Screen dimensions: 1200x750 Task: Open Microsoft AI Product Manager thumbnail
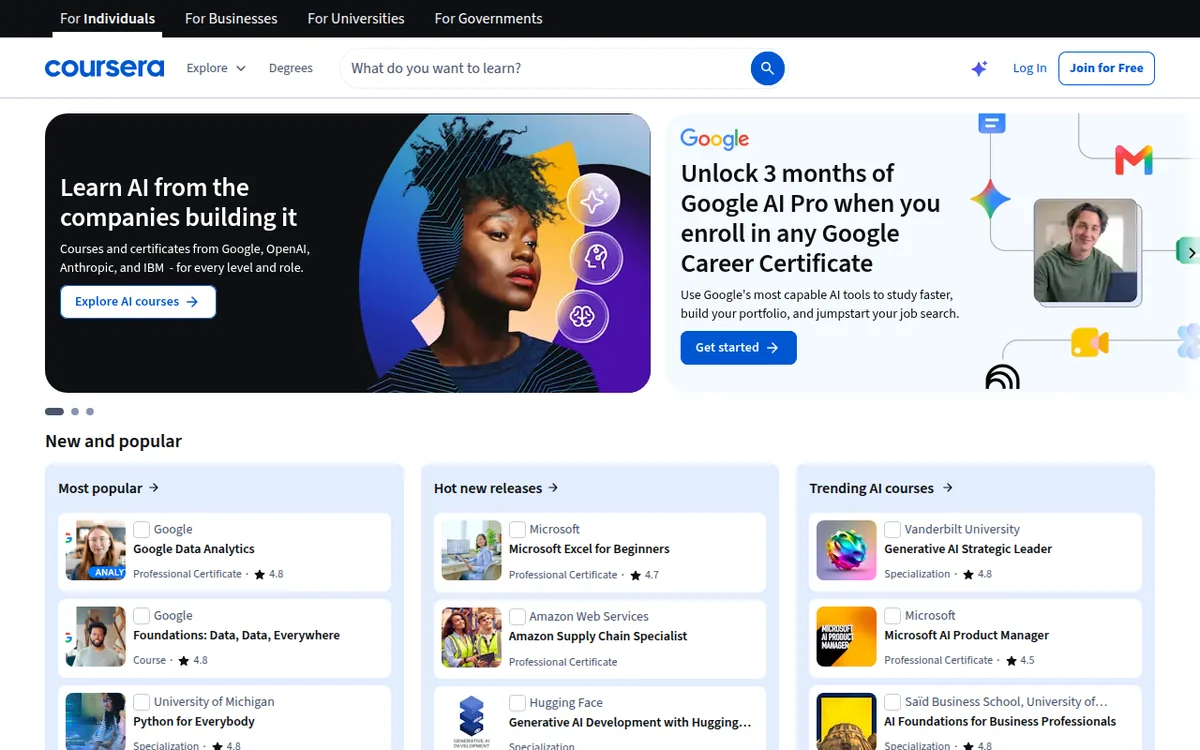[846, 637]
